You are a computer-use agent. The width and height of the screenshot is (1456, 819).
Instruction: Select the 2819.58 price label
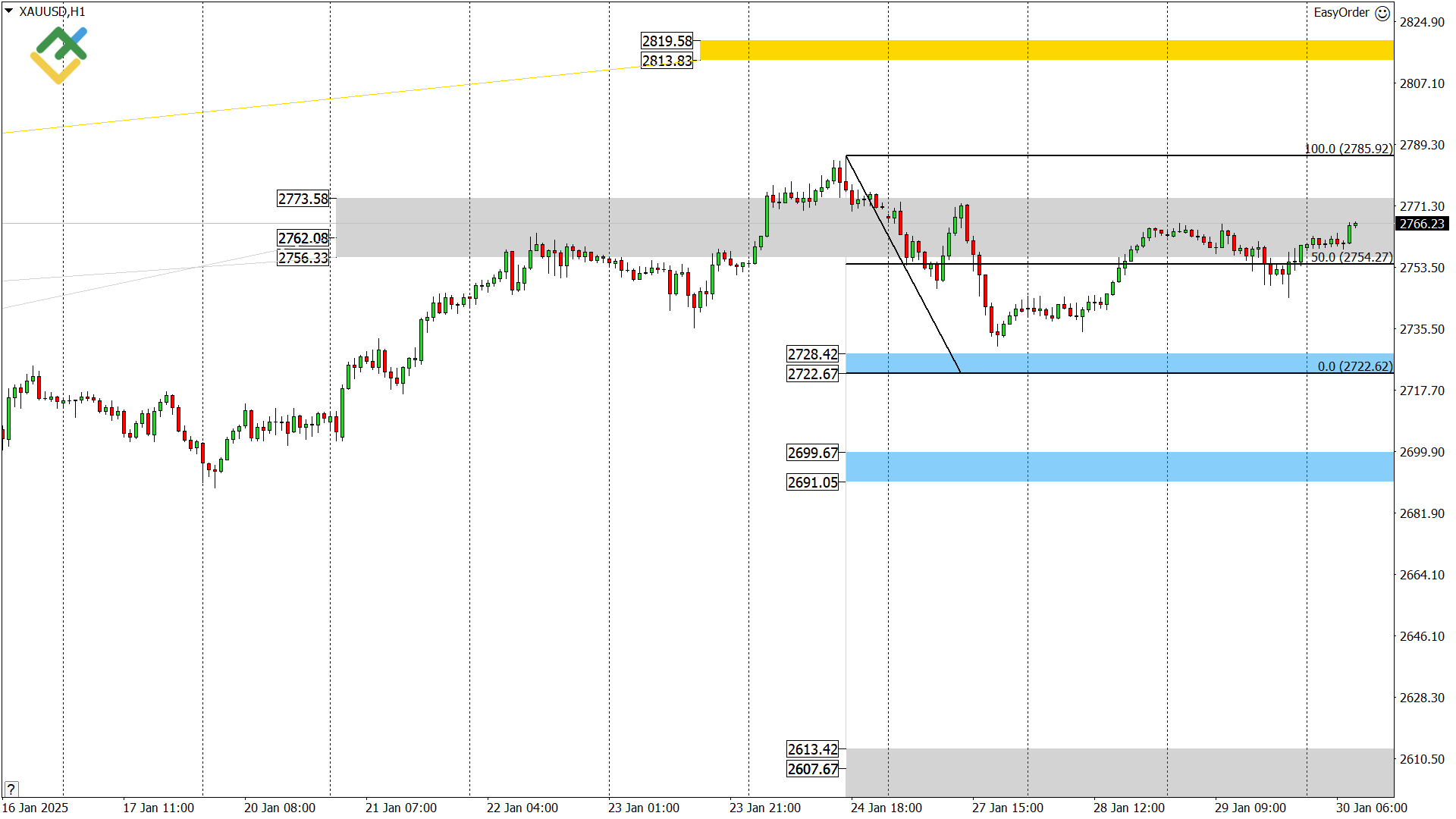[x=667, y=41]
